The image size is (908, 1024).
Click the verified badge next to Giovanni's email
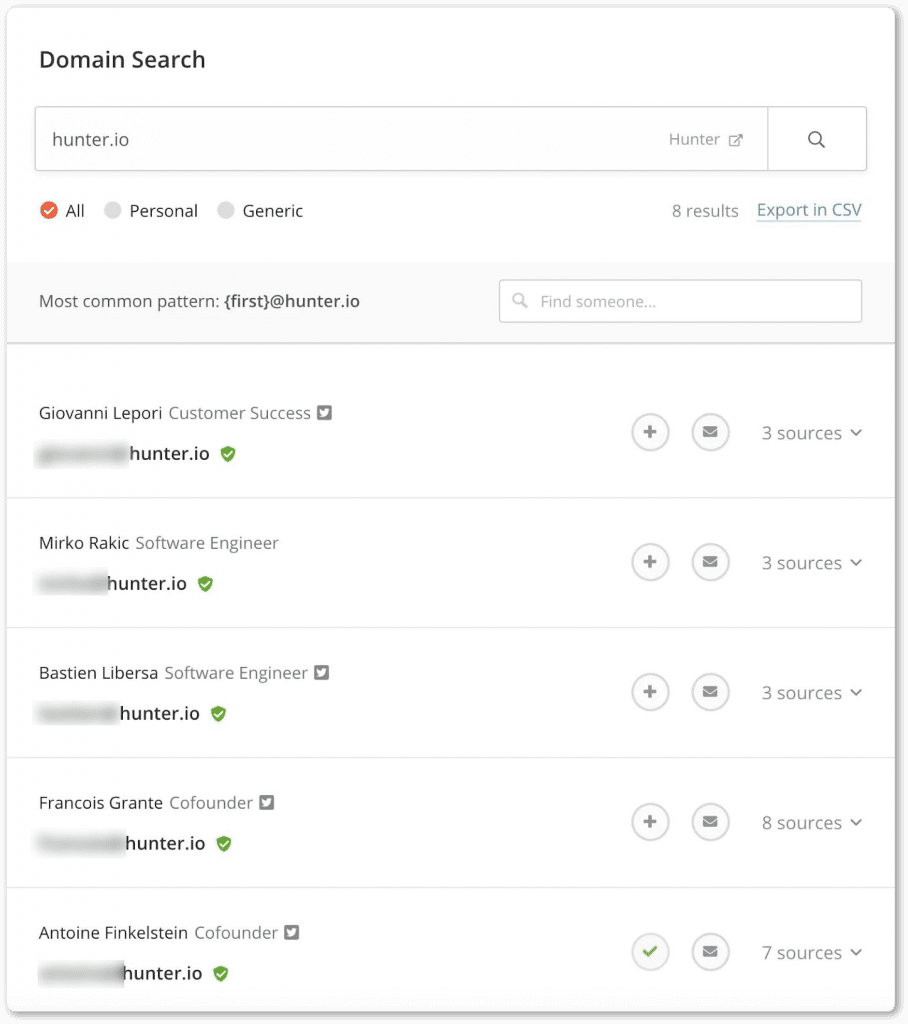227,454
